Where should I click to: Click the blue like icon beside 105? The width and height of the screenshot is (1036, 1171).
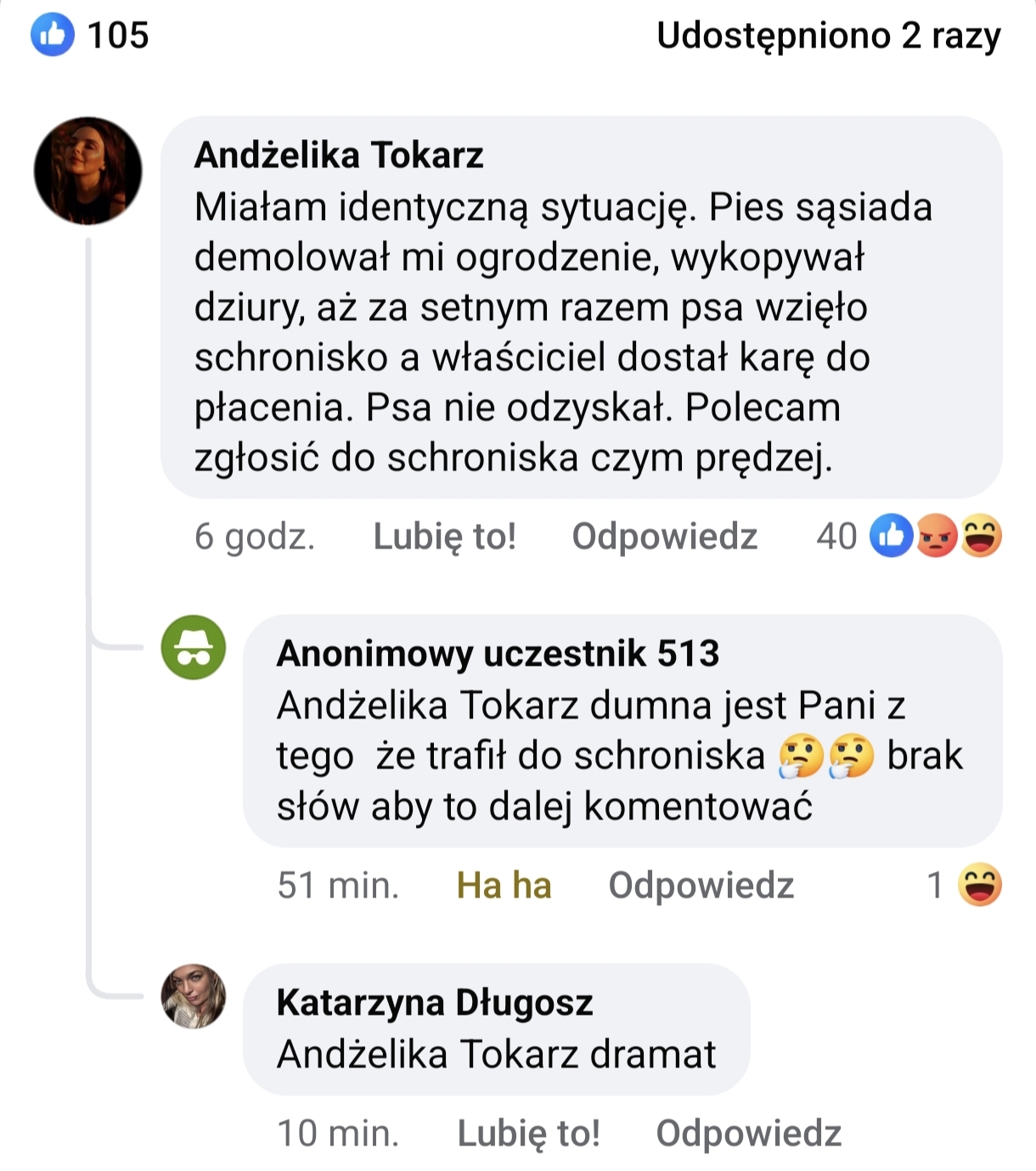(53, 35)
